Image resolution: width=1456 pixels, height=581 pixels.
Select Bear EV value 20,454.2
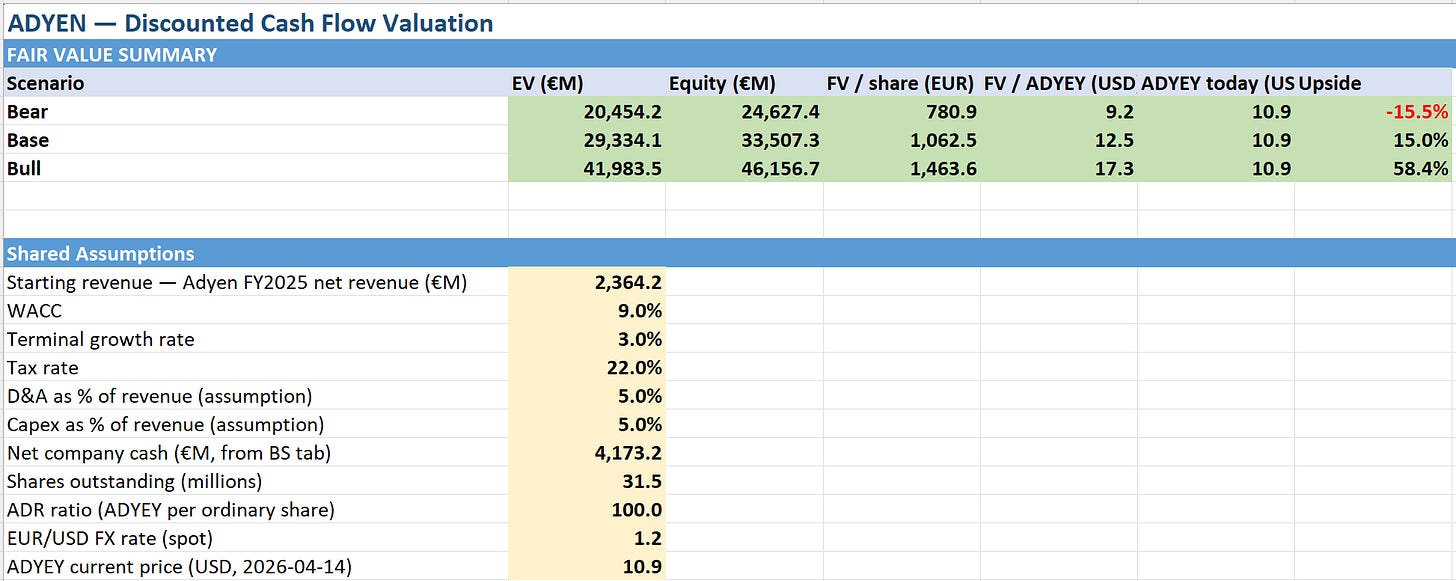587,112
